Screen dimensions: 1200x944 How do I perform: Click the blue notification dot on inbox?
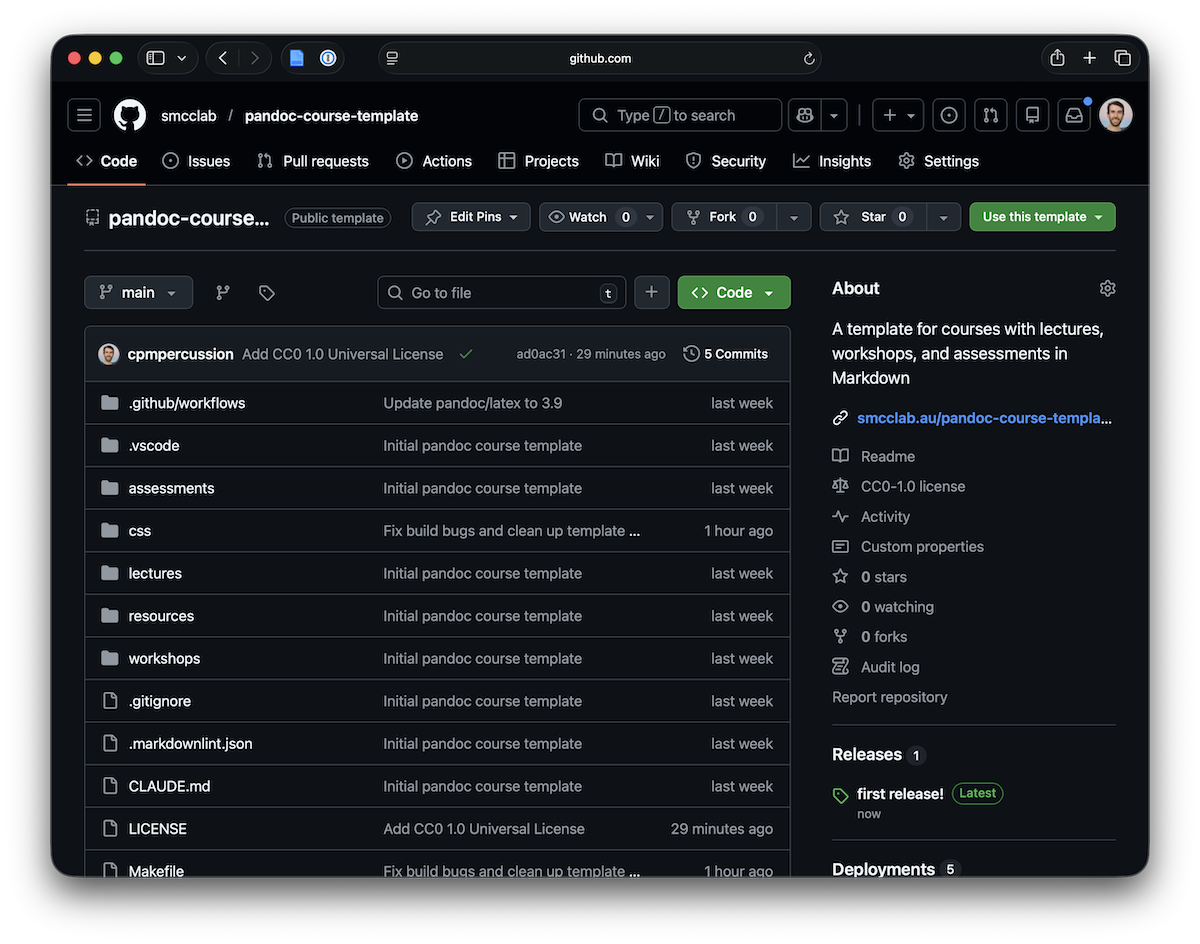coord(1086,102)
